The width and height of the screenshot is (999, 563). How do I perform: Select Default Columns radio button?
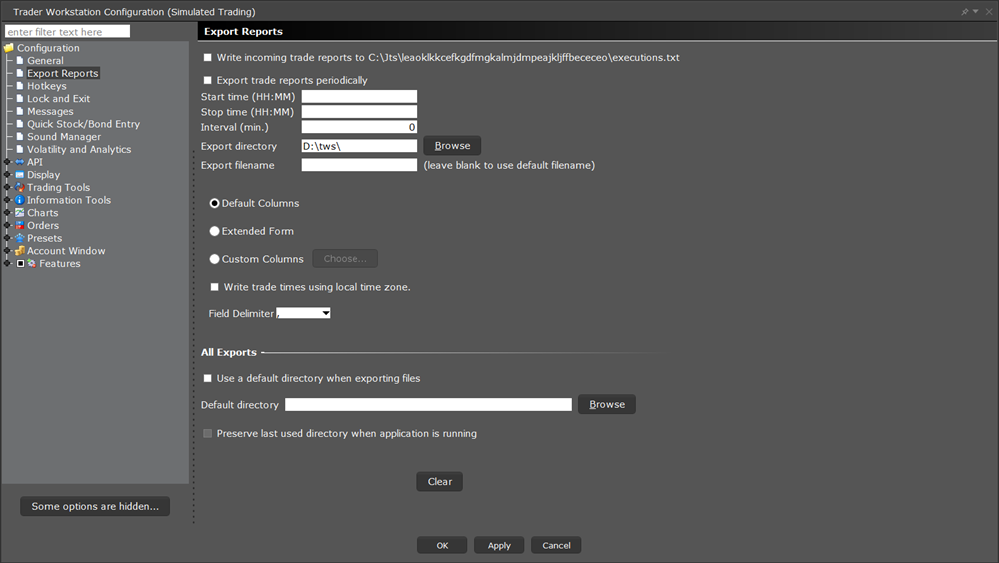tap(215, 203)
